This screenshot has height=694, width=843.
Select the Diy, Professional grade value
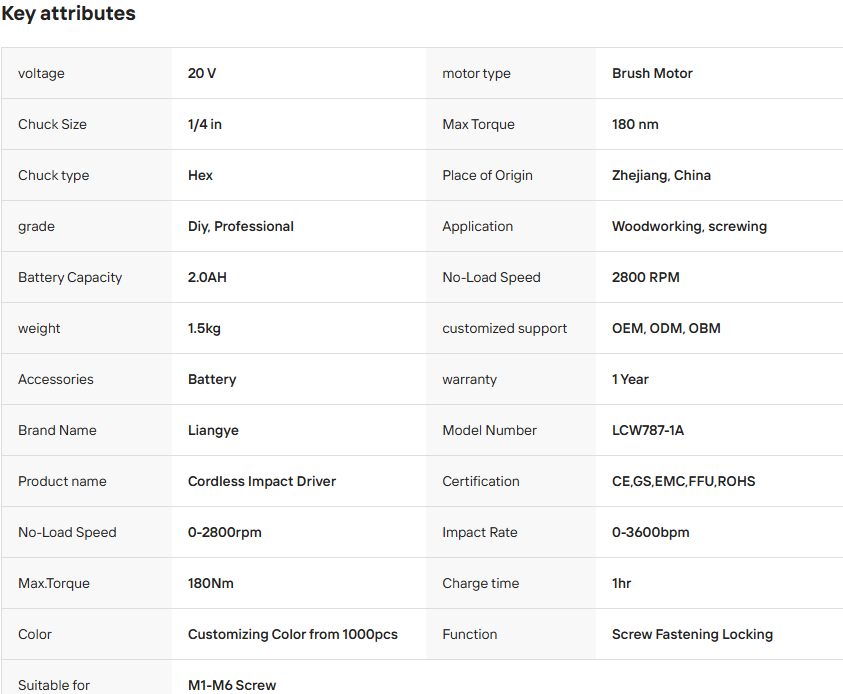pos(241,226)
